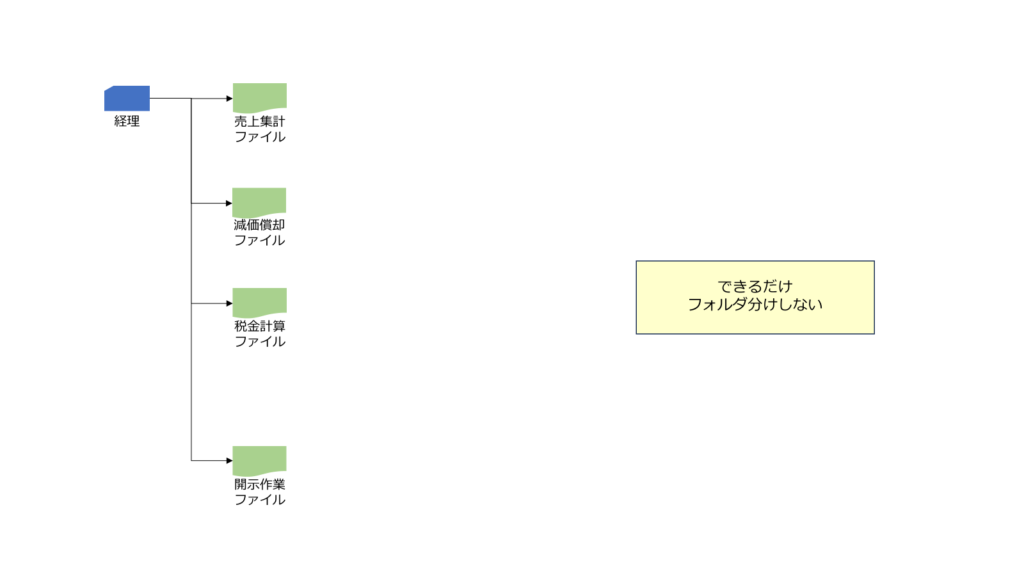This screenshot has height=576, width=1024.
Task: Click the 税金計算ファイル text label
Action: tap(260, 333)
